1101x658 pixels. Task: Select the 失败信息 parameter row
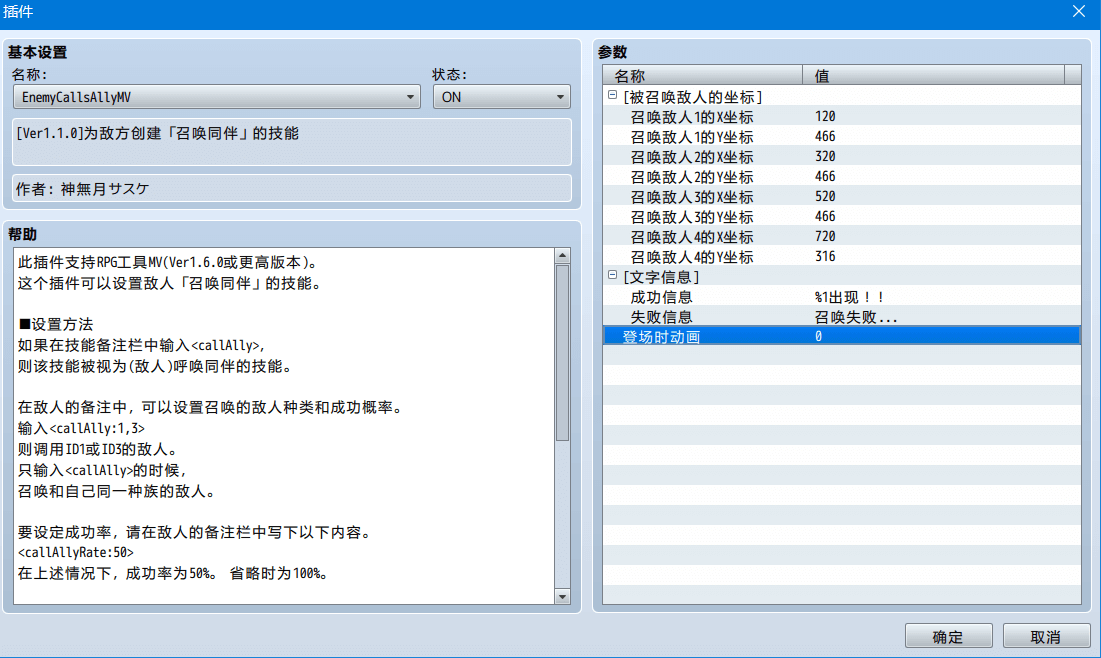point(841,317)
